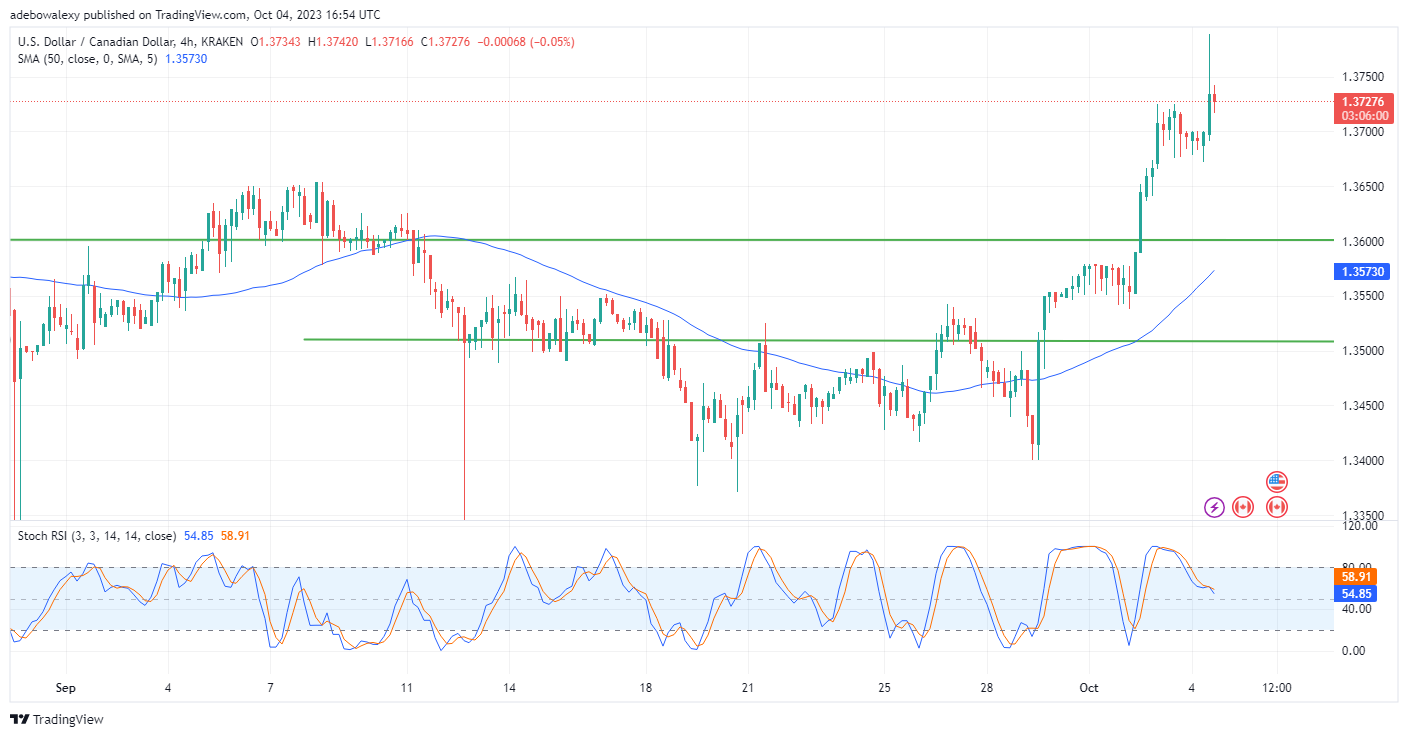Click the 1.37000 price axis label
1408x737 pixels.
(1362, 132)
